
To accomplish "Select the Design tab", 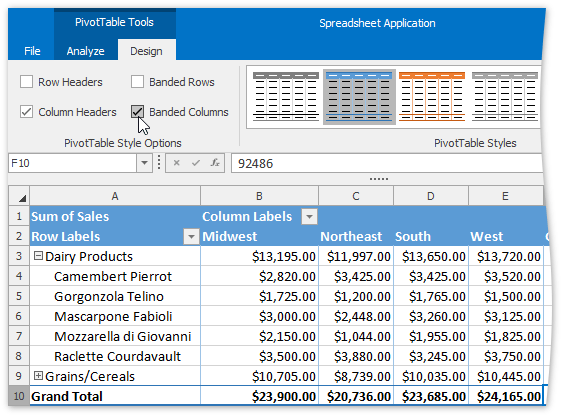I will click(x=146, y=51).
